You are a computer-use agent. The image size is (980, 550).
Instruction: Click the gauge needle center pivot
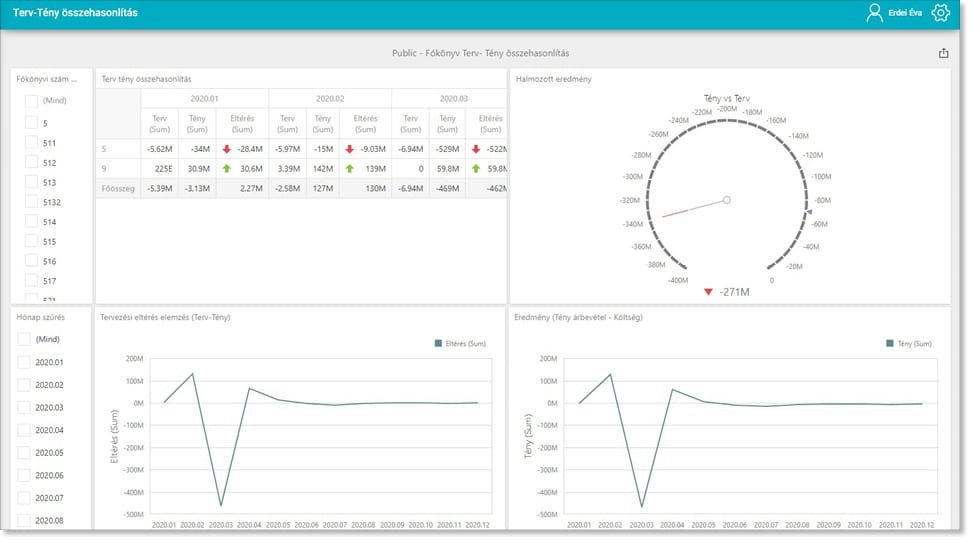coord(727,200)
